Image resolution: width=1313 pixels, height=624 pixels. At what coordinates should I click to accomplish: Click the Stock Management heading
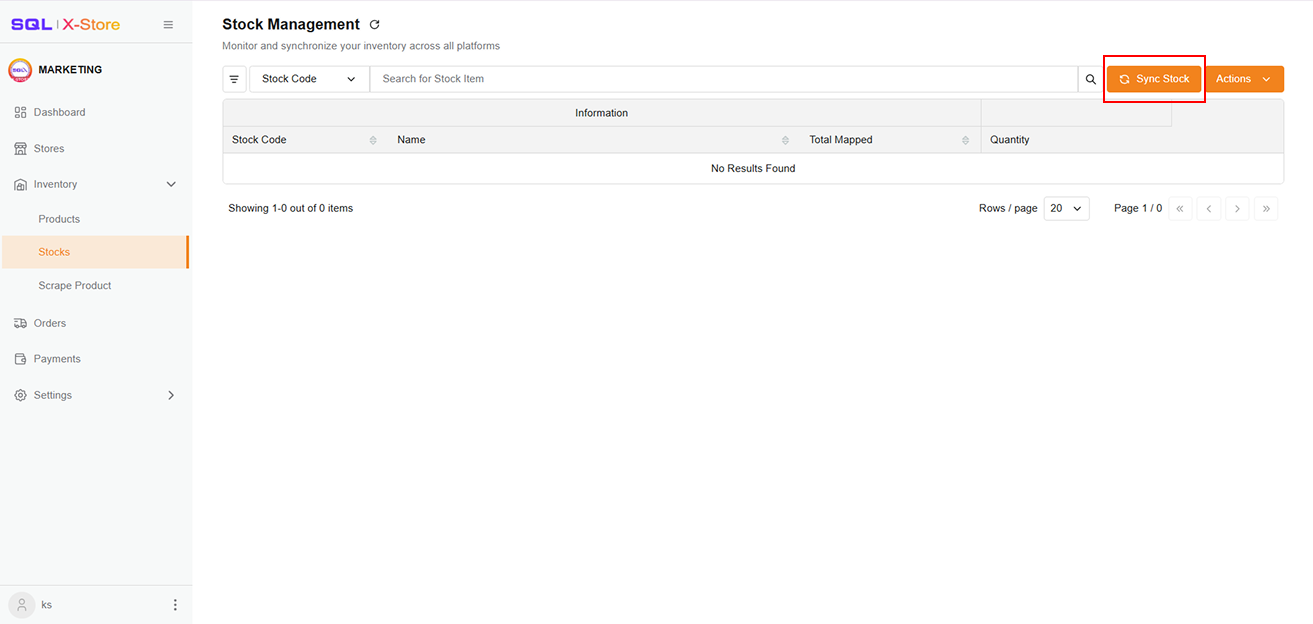(x=291, y=25)
